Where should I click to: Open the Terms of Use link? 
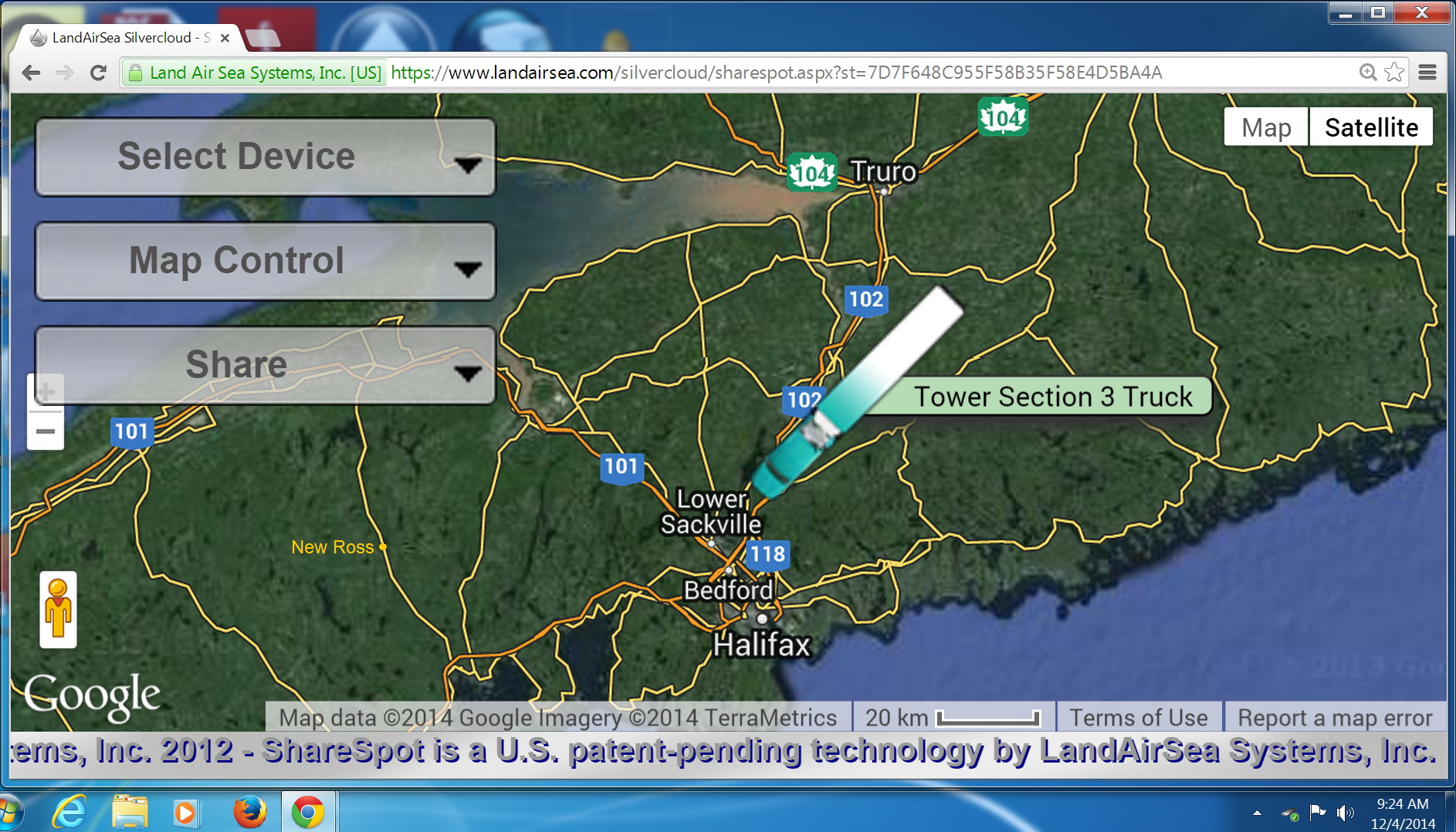[1138, 718]
